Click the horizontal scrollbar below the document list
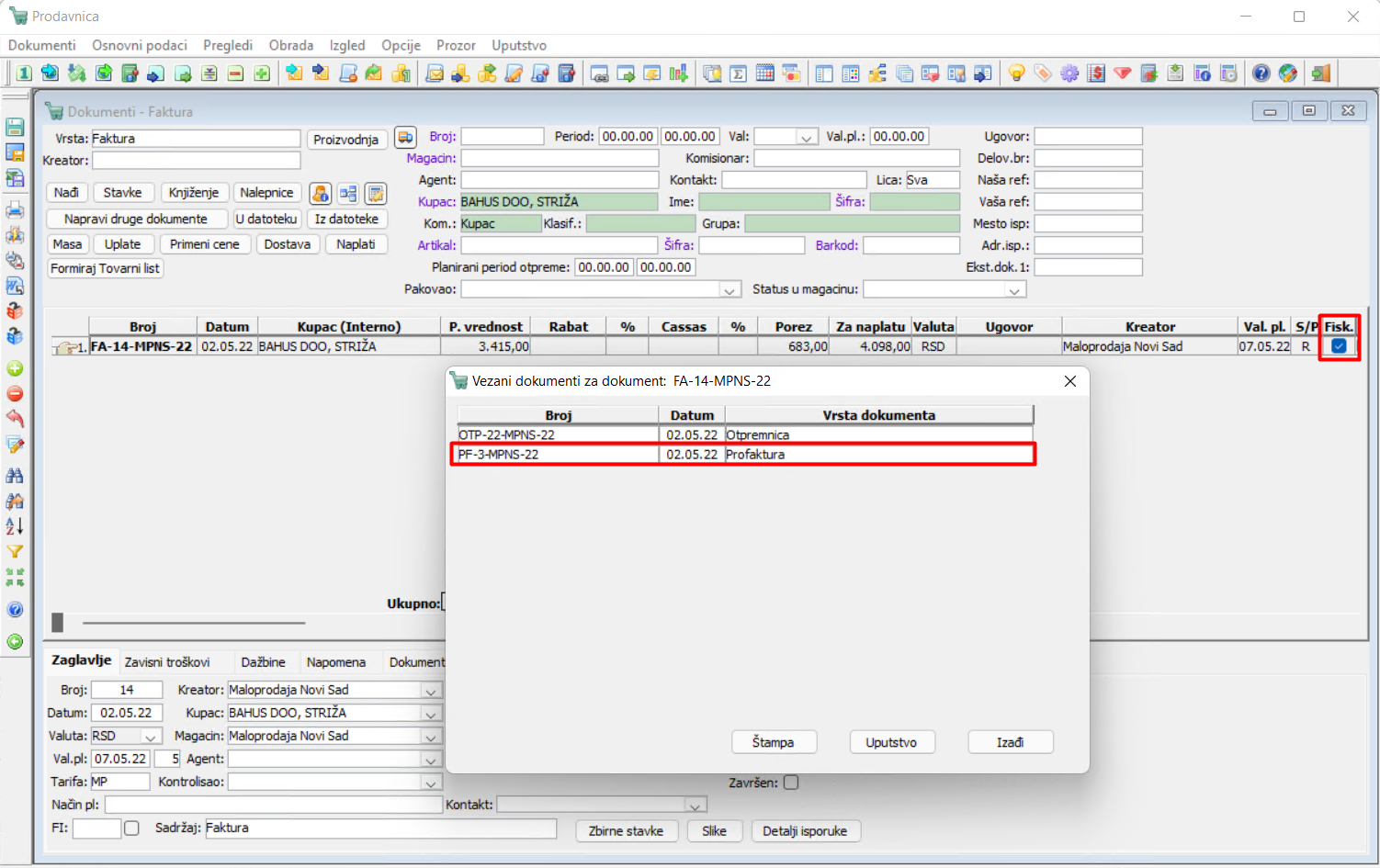This screenshot has height=868, width=1380. point(194,623)
